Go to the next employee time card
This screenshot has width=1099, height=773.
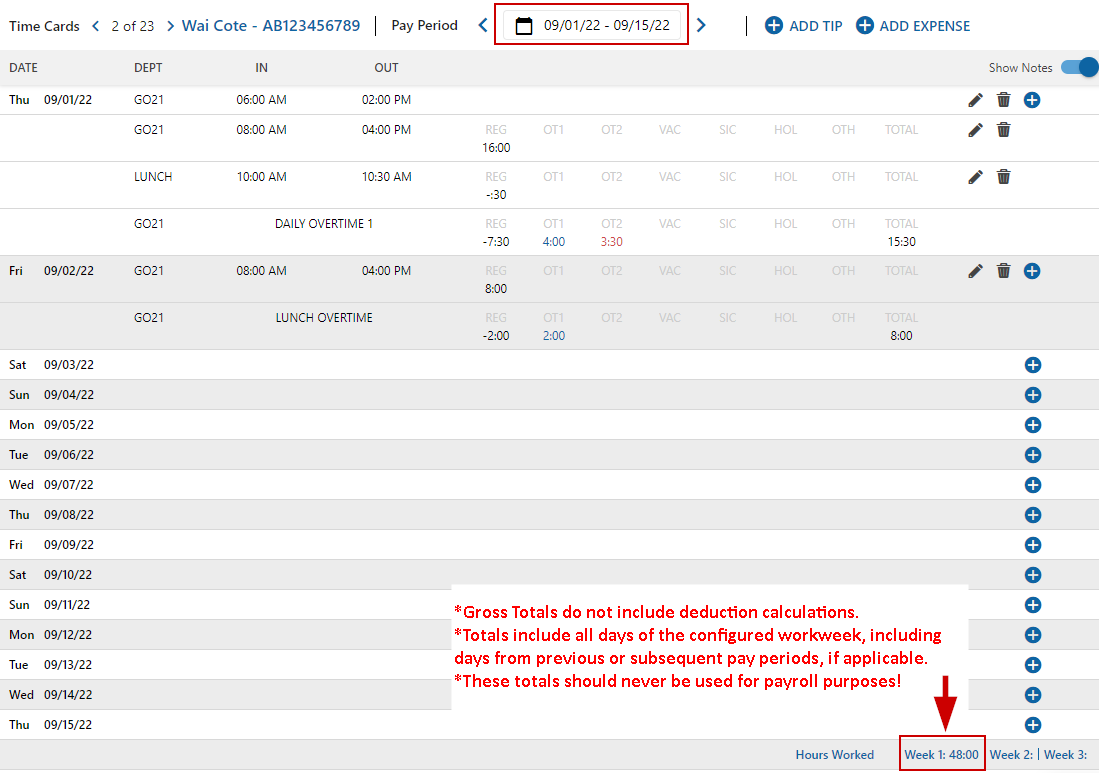click(170, 26)
